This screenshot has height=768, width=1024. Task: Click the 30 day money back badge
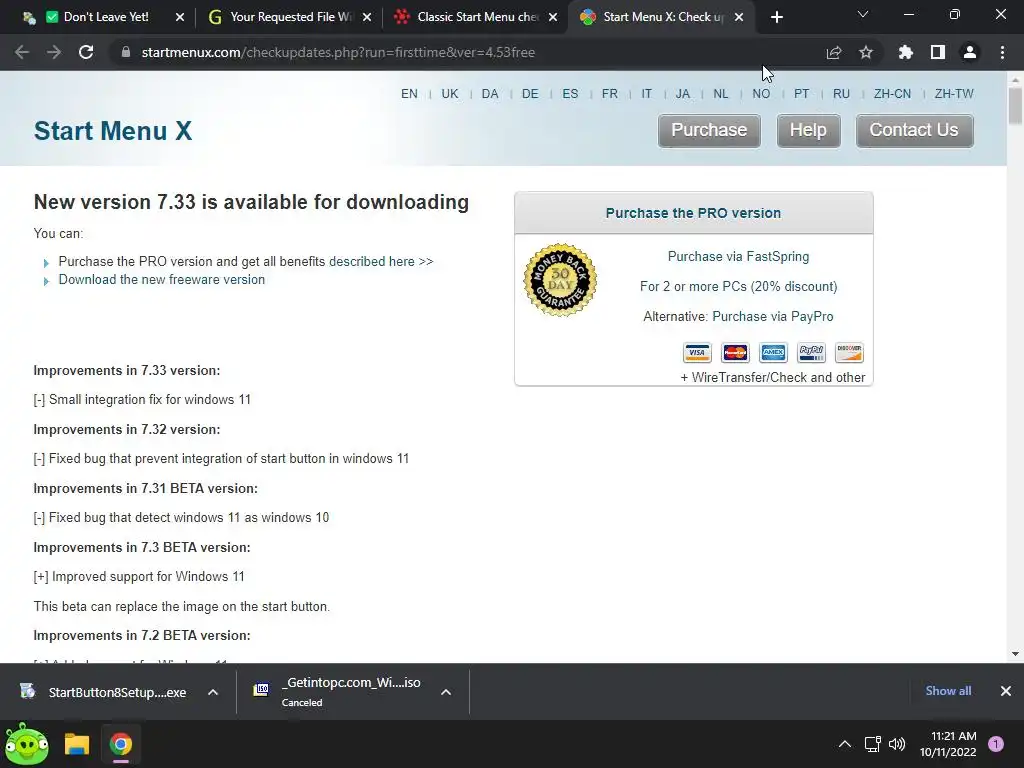560,280
